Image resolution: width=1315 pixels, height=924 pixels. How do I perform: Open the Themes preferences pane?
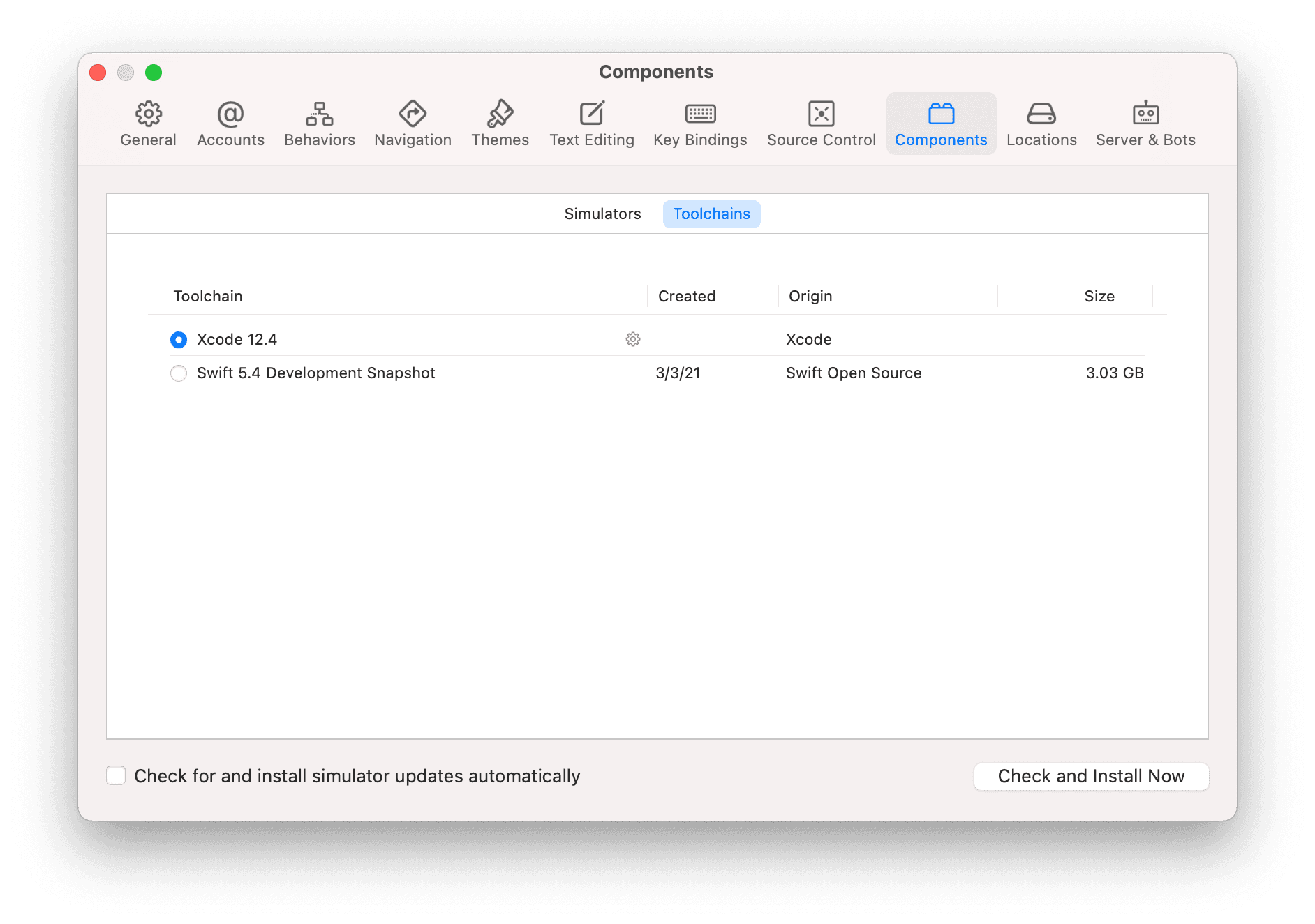click(500, 123)
